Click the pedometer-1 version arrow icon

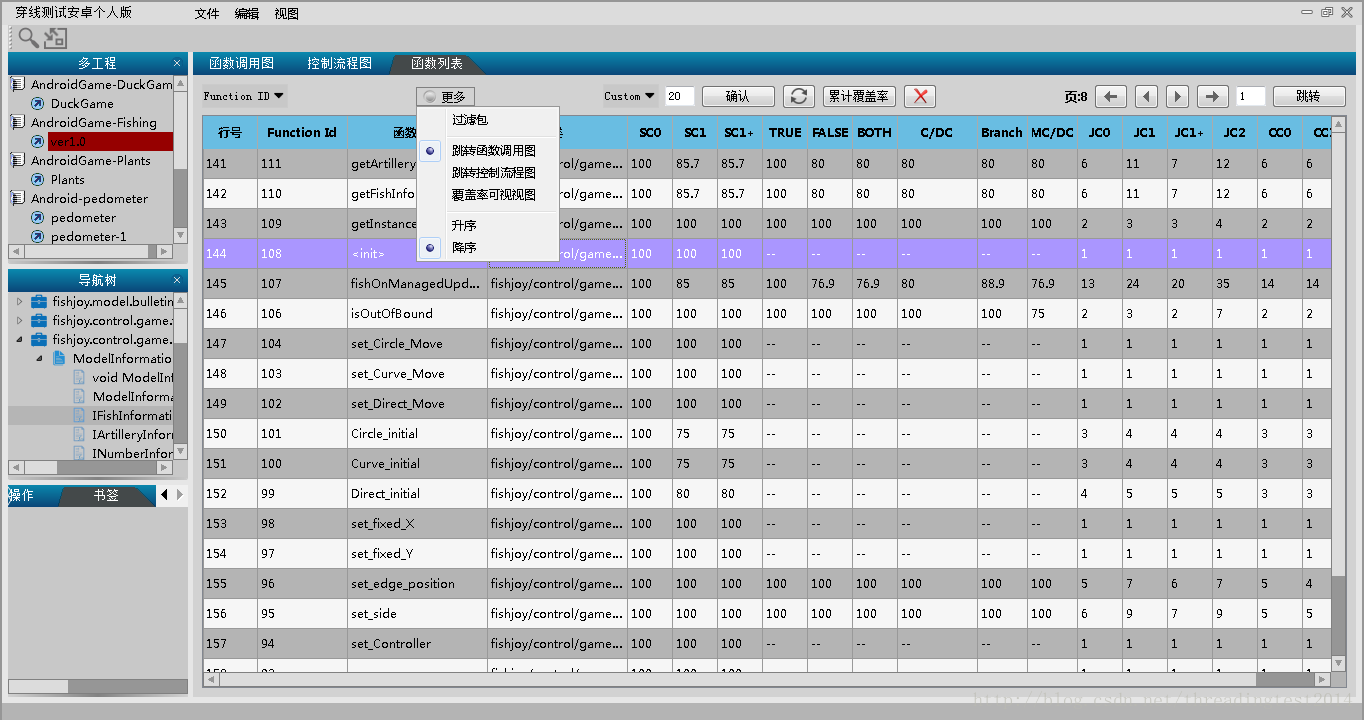pyautogui.click(x=38, y=237)
